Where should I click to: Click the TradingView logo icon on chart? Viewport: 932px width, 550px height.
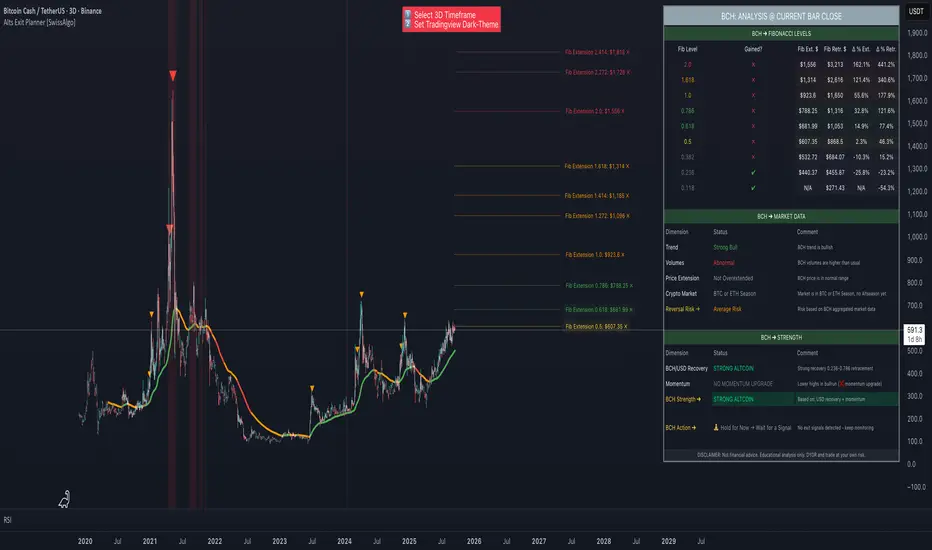click(x=64, y=499)
